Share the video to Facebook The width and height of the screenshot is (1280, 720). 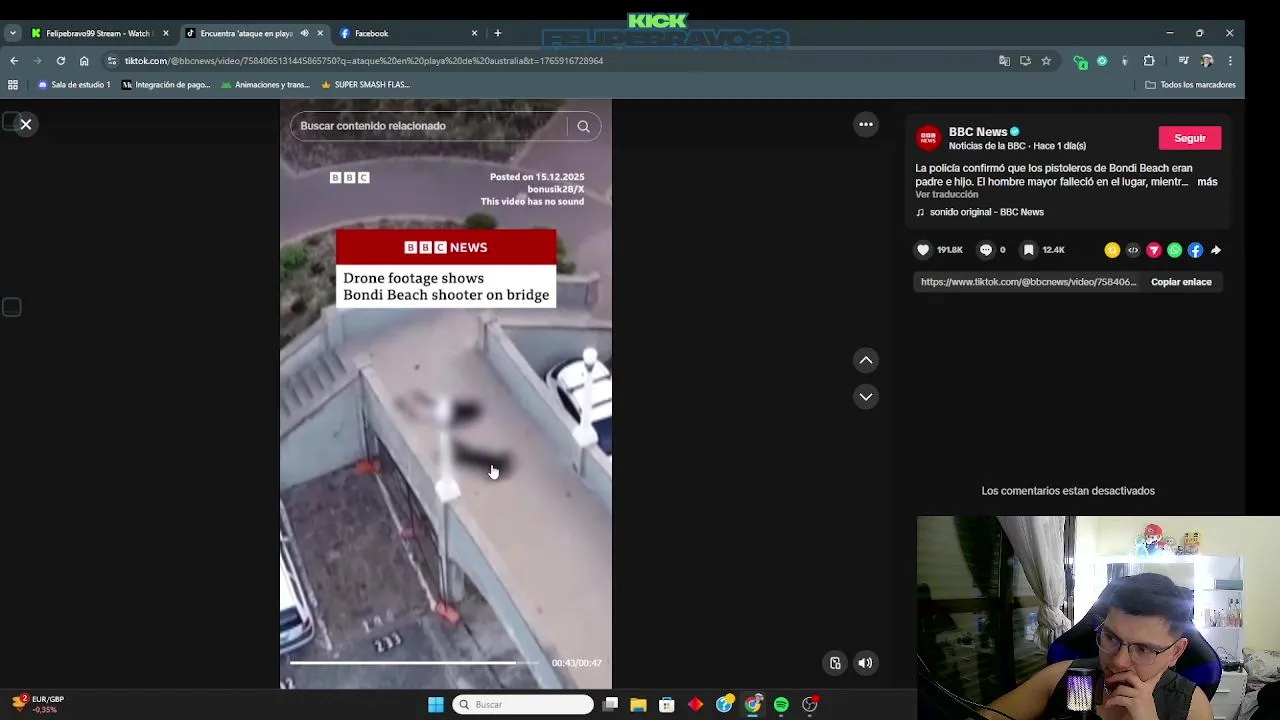tap(1195, 250)
